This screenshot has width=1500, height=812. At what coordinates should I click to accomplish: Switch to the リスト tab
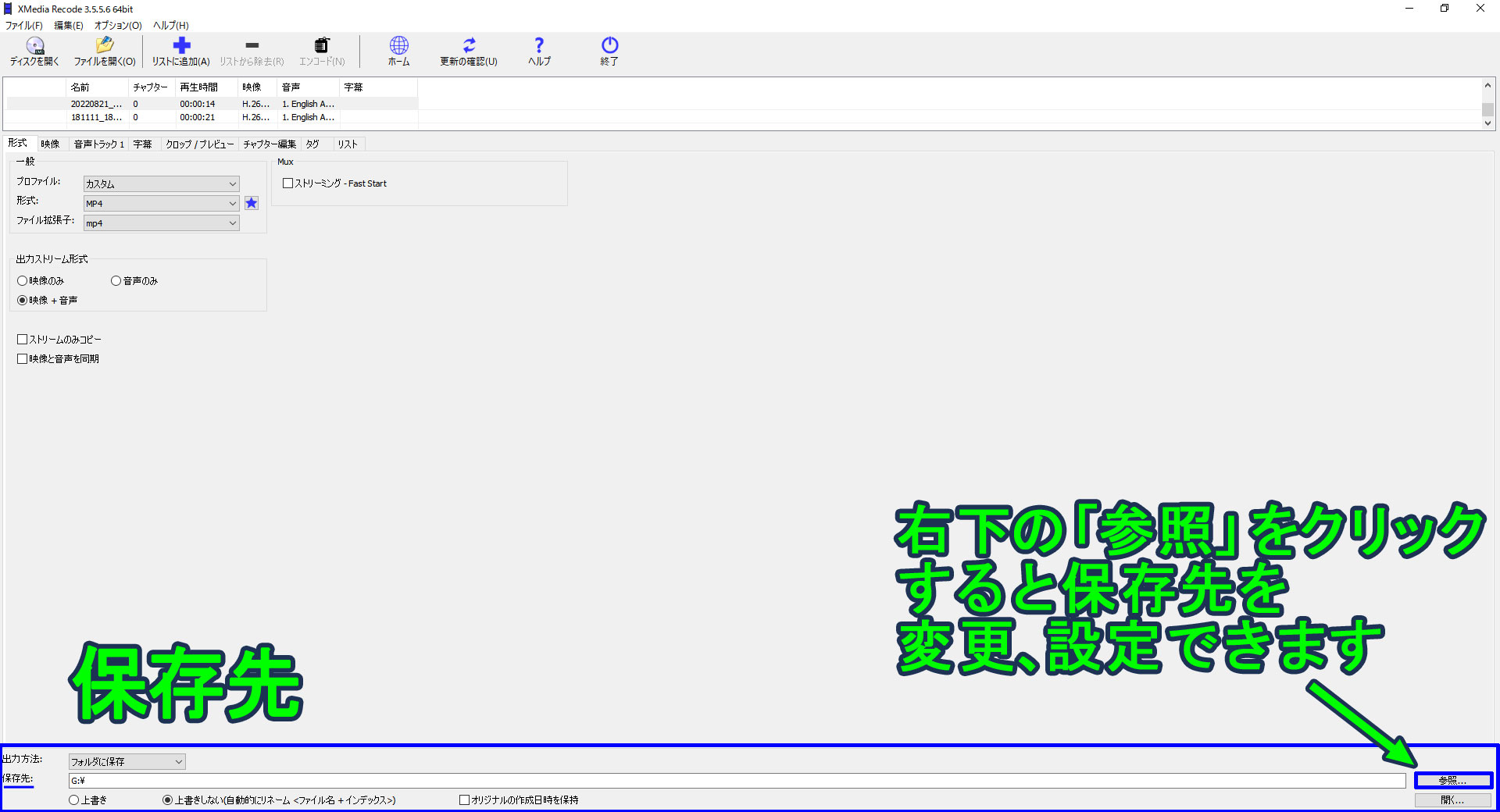(x=348, y=144)
